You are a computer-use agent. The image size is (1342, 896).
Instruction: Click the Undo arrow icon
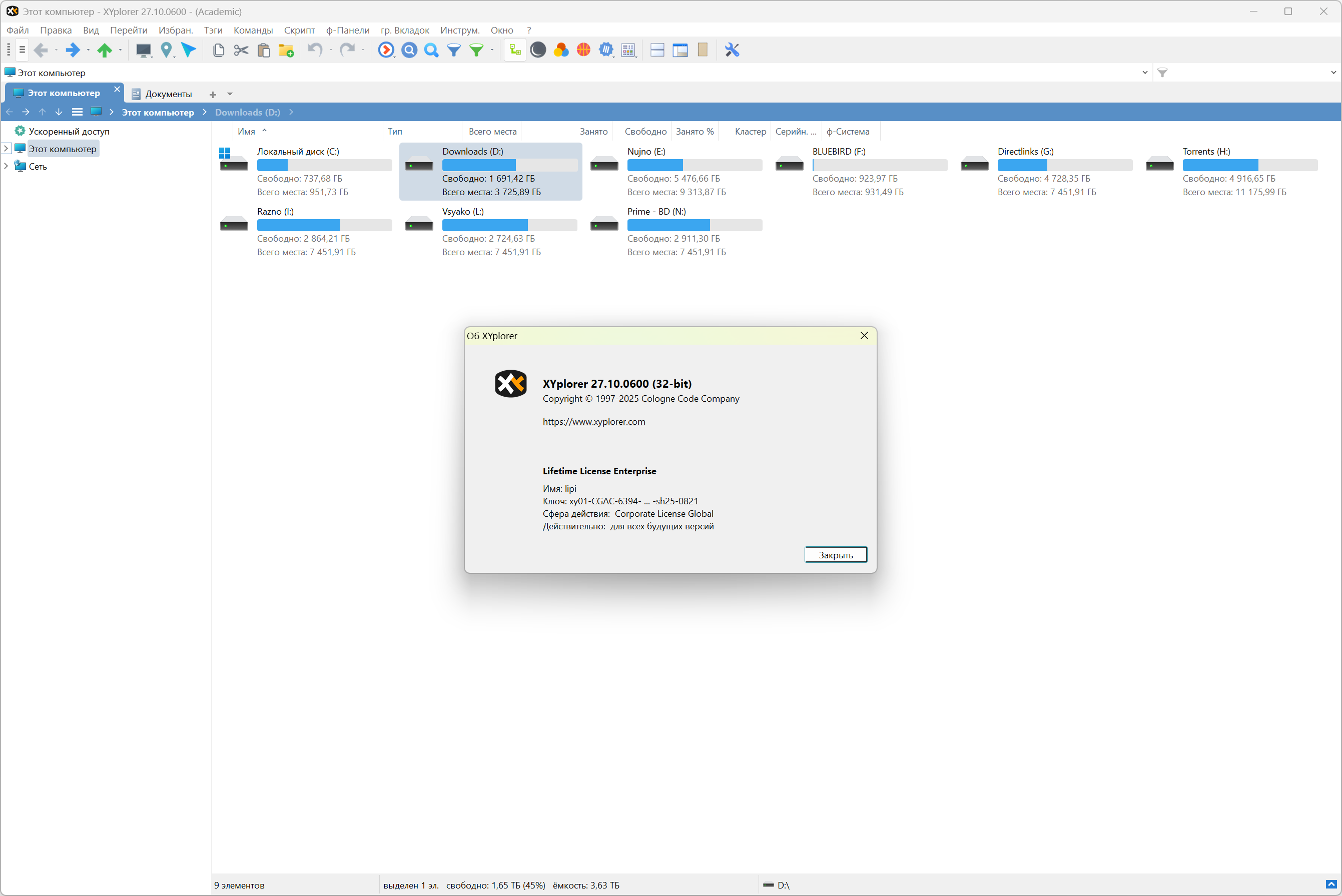[x=315, y=51]
